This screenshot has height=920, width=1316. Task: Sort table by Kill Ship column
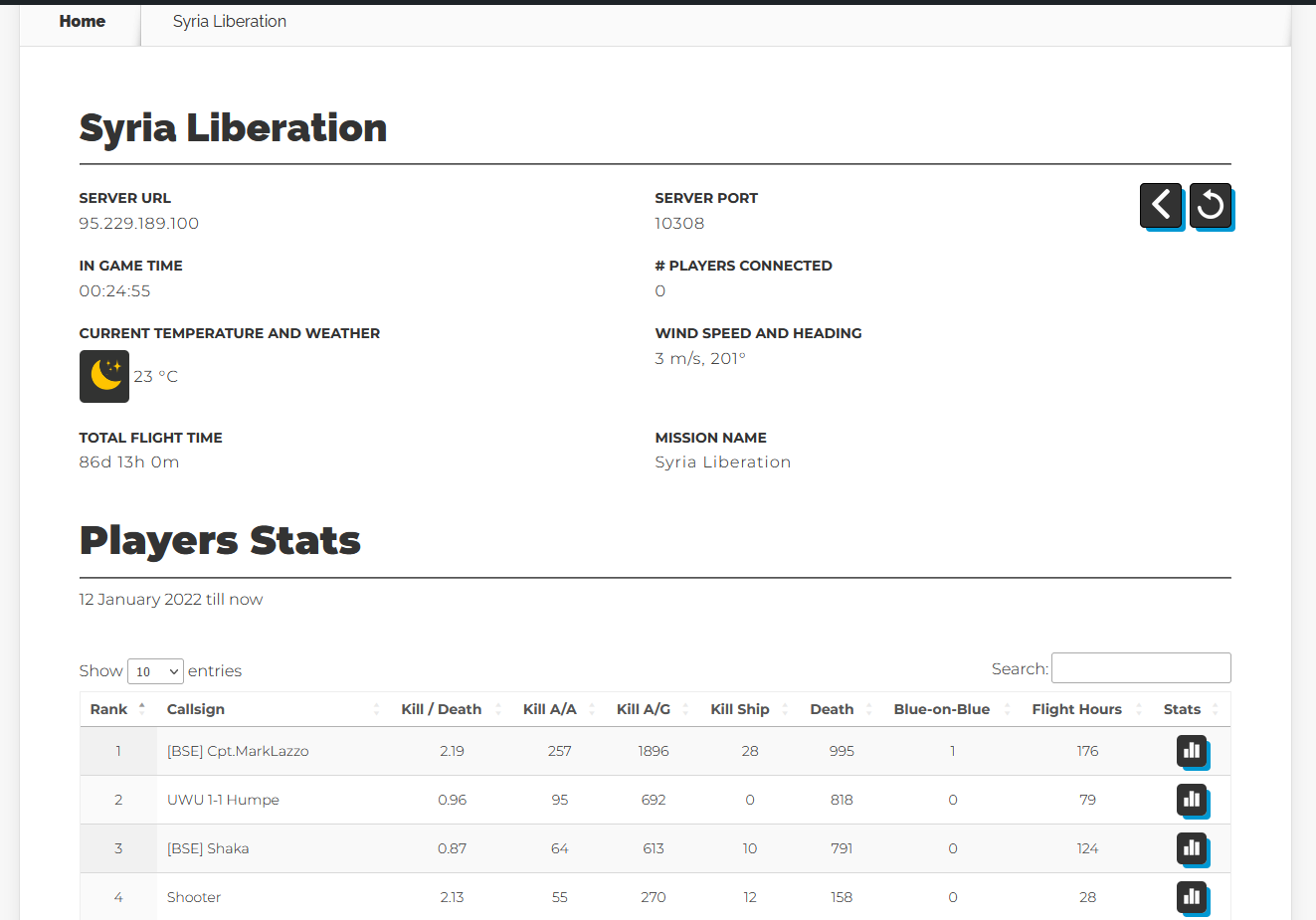(x=750, y=709)
